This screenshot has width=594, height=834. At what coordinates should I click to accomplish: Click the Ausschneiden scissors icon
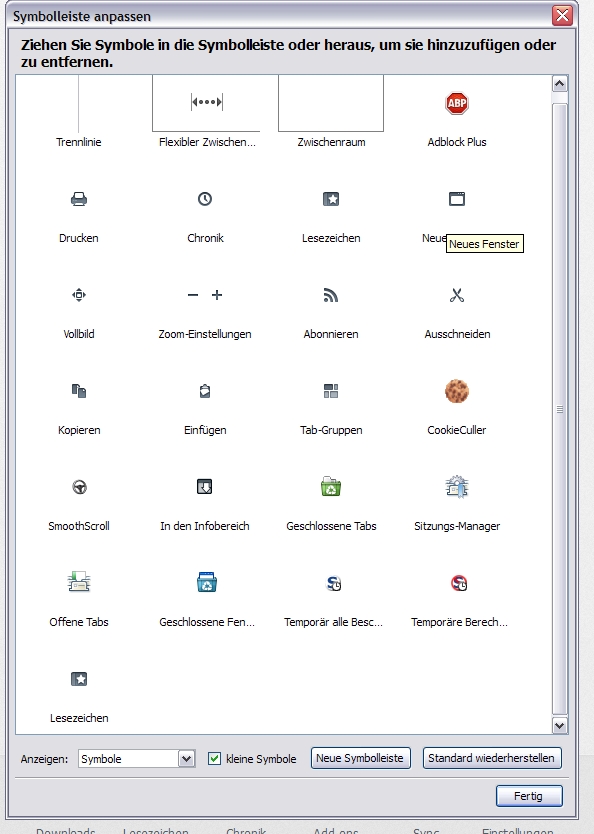457,295
